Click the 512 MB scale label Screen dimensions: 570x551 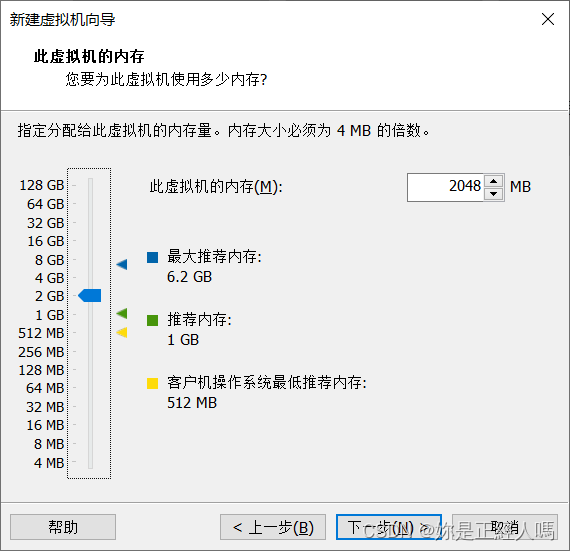click(x=41, y=333)
